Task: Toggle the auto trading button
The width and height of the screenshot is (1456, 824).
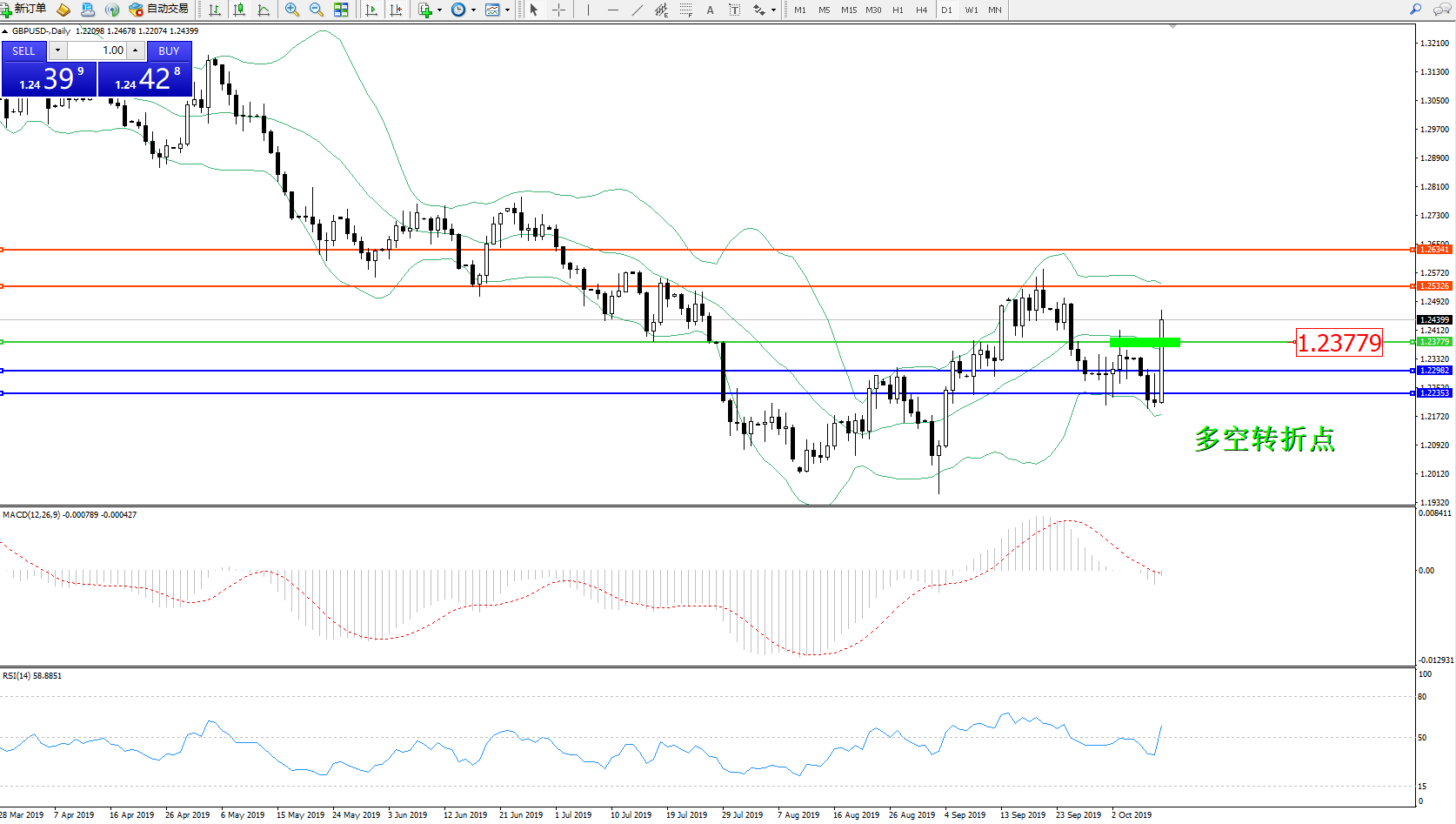Action: [159, 9]
